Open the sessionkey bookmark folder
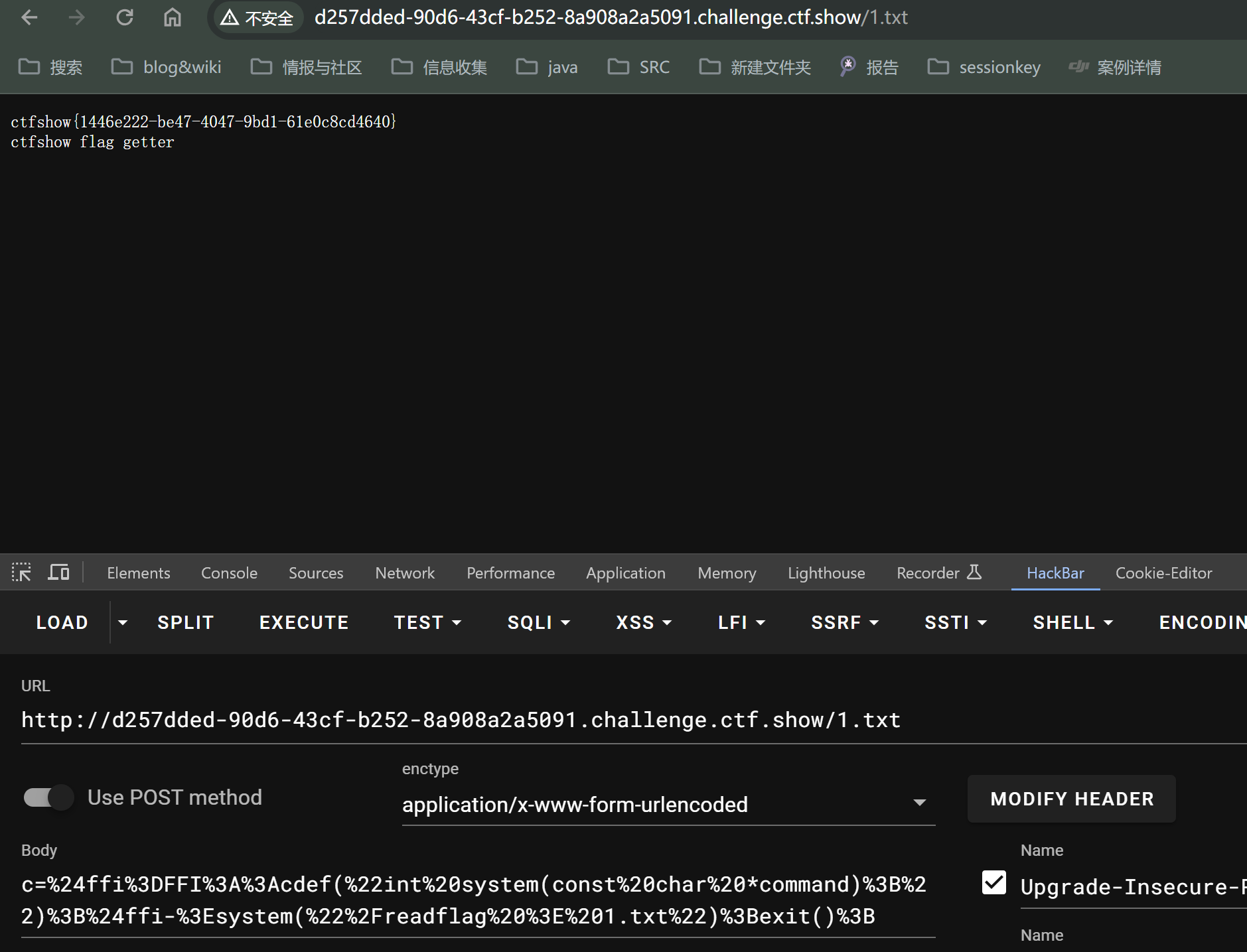Screen dimensions: 1247x952 [x=984, y=67]
